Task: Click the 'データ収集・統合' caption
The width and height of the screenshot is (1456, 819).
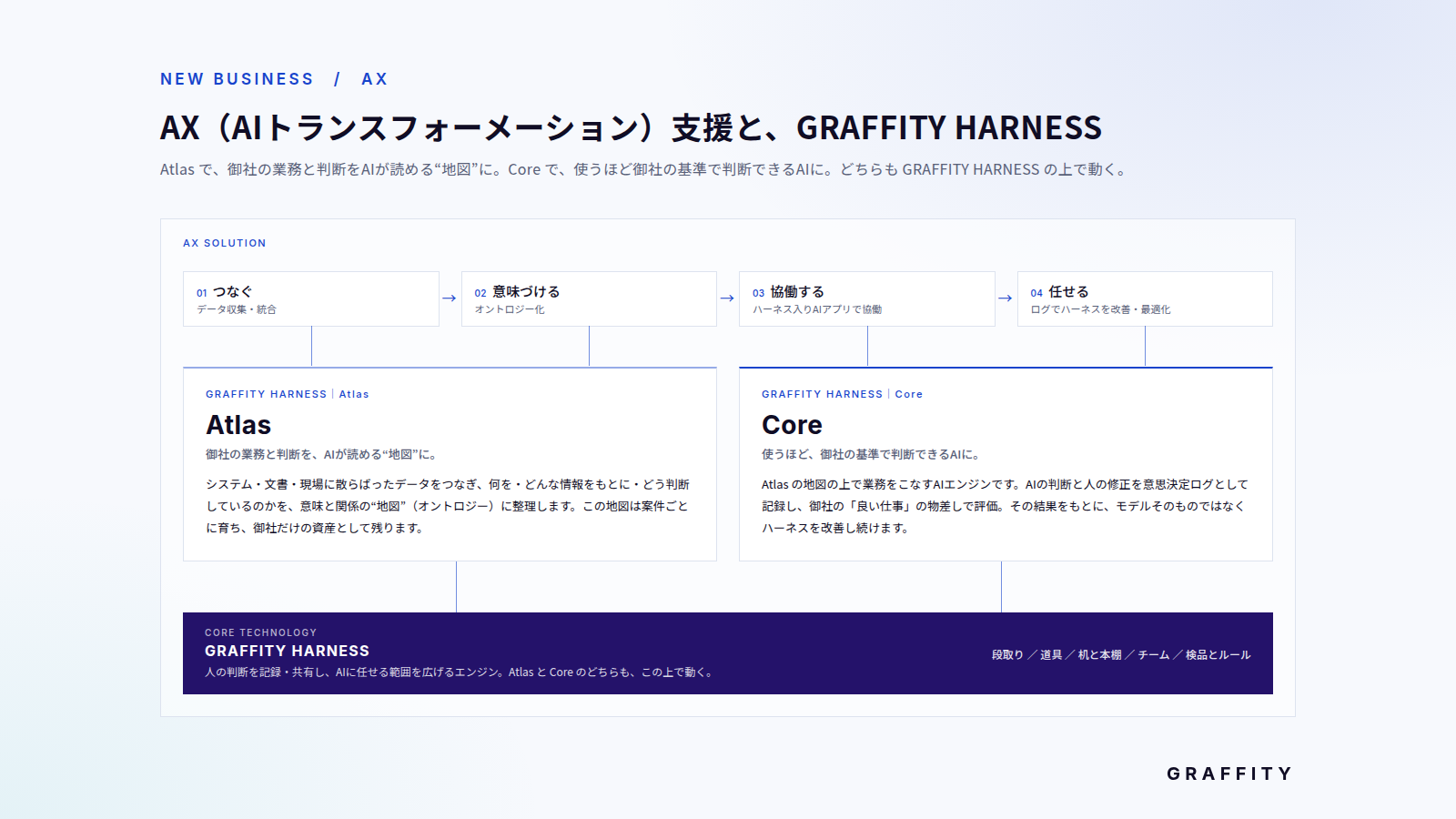Action: pos(237,309)
